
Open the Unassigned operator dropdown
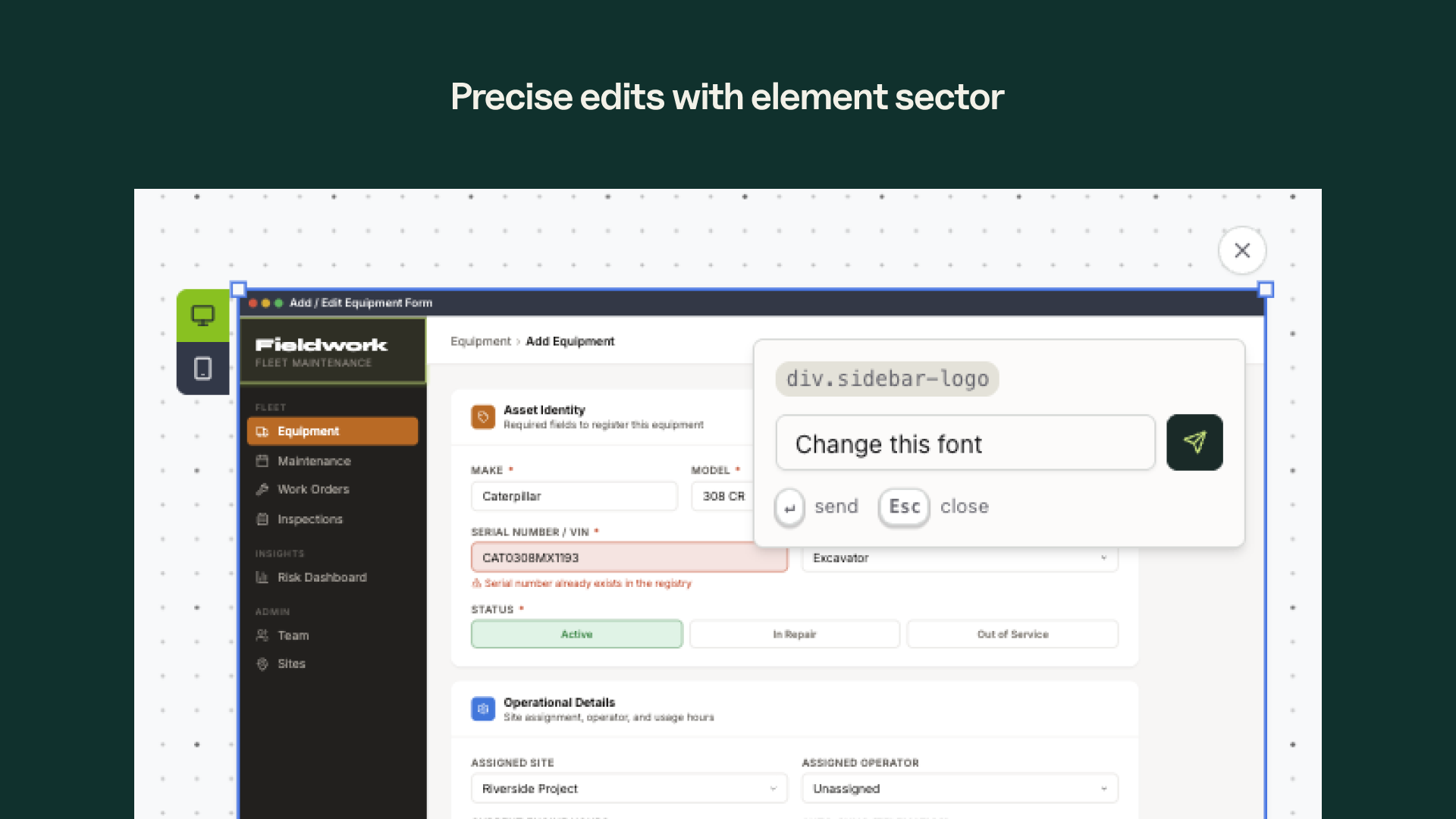tap(959, 788)
